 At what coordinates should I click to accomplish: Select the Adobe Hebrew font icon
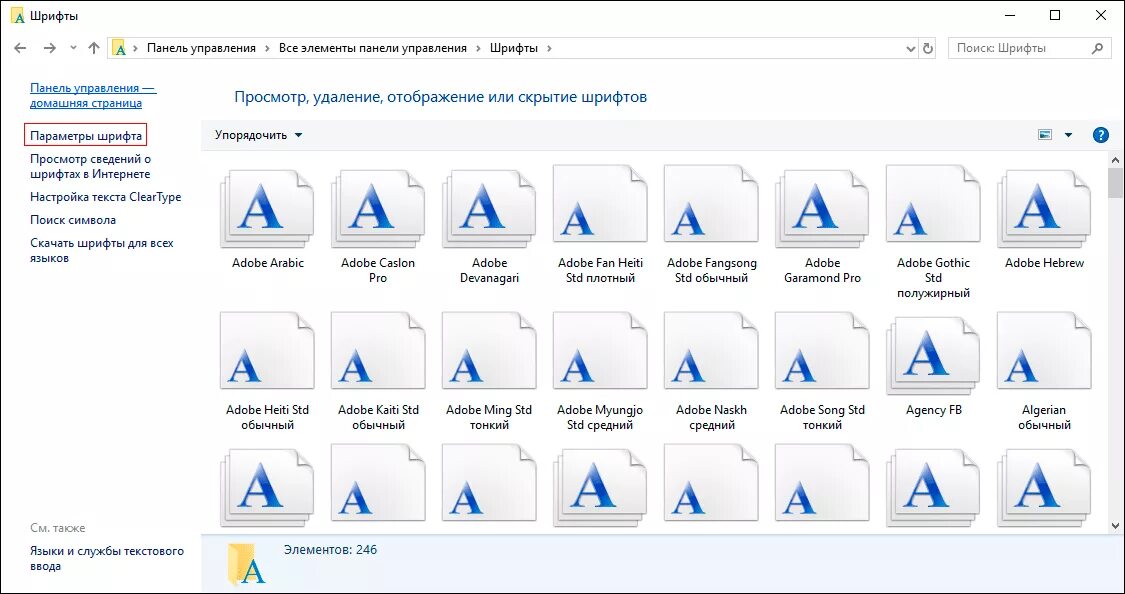click(x=1045, y=208)
